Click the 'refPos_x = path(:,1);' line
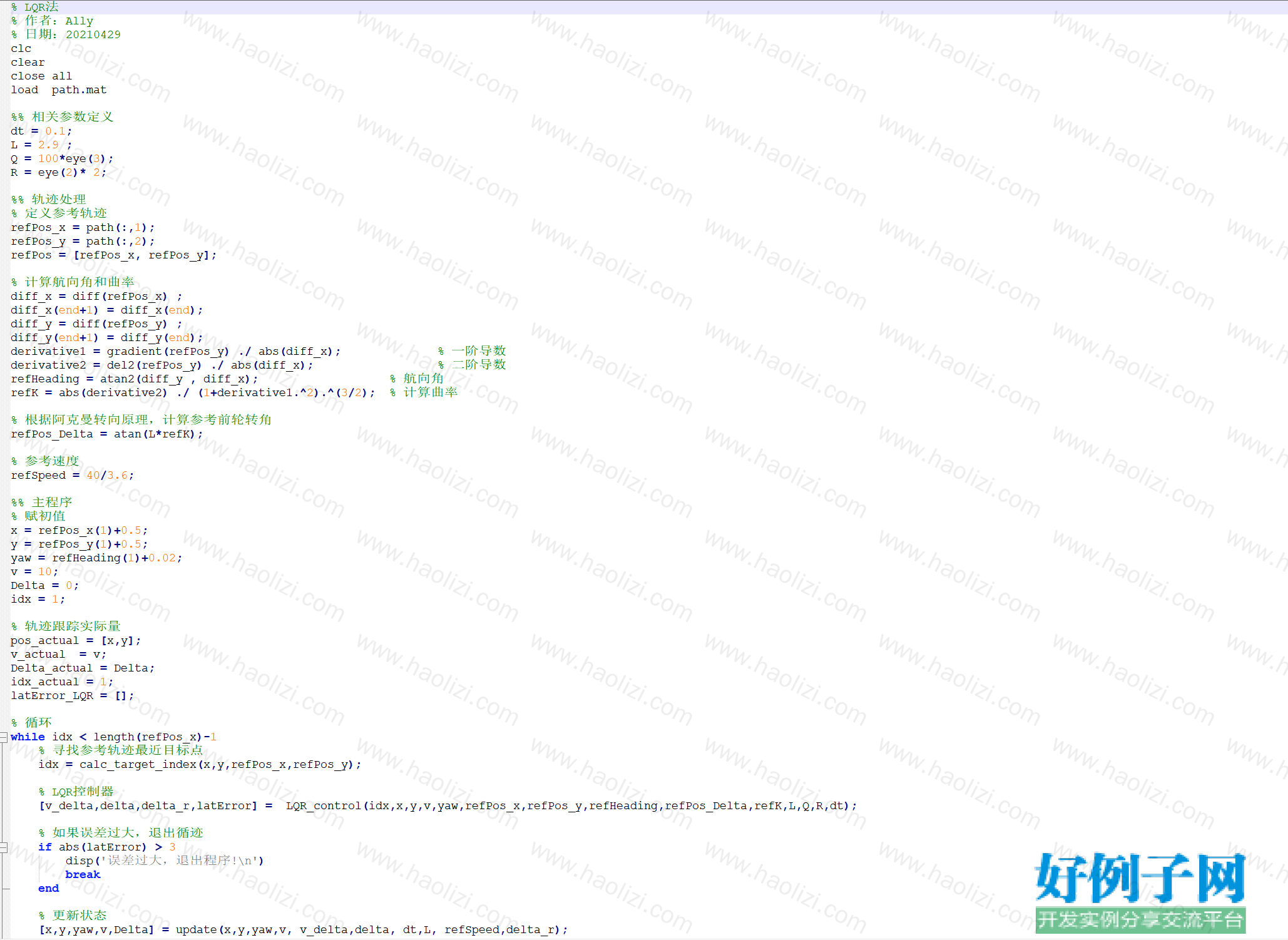The height and width of the screenshot is (940, 1288). pos(83,228)
